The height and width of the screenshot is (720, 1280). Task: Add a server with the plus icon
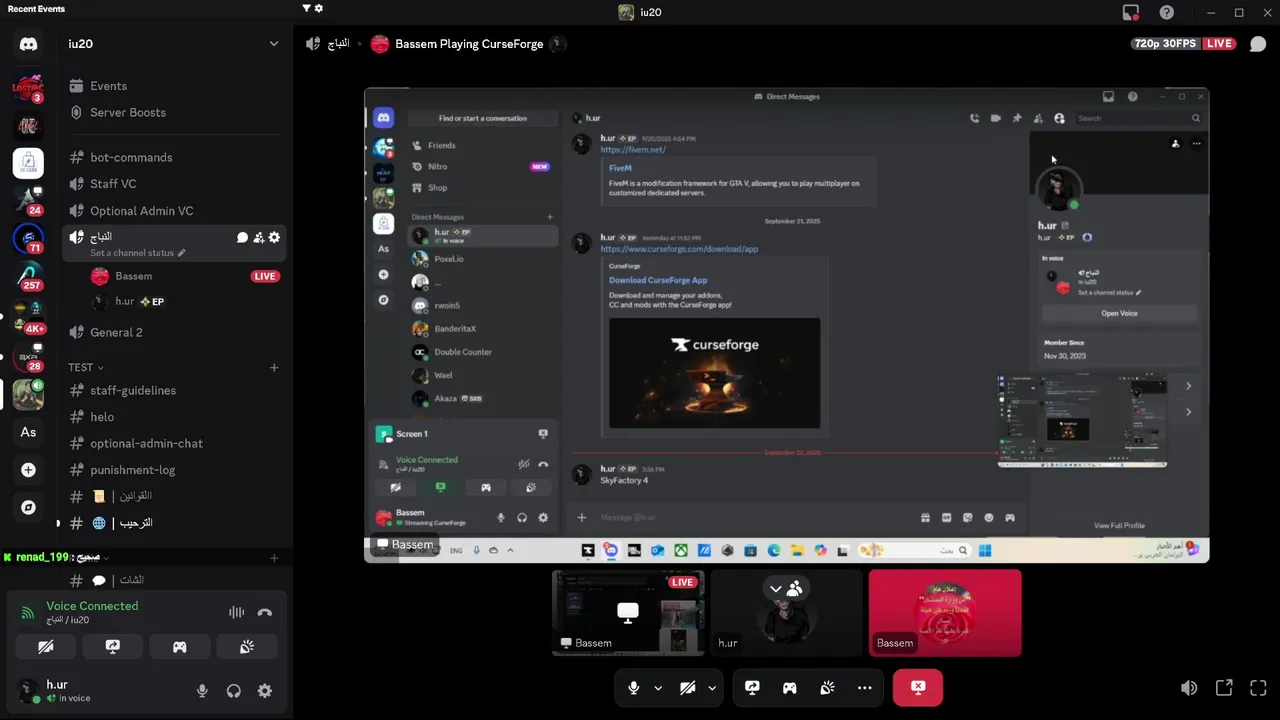[x=28, y=470]
